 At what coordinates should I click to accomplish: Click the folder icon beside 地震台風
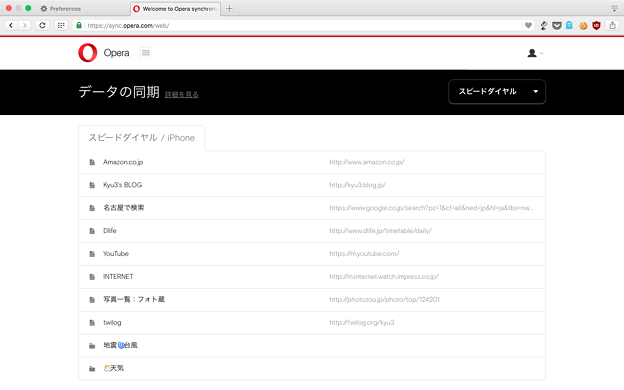point(92,346)
